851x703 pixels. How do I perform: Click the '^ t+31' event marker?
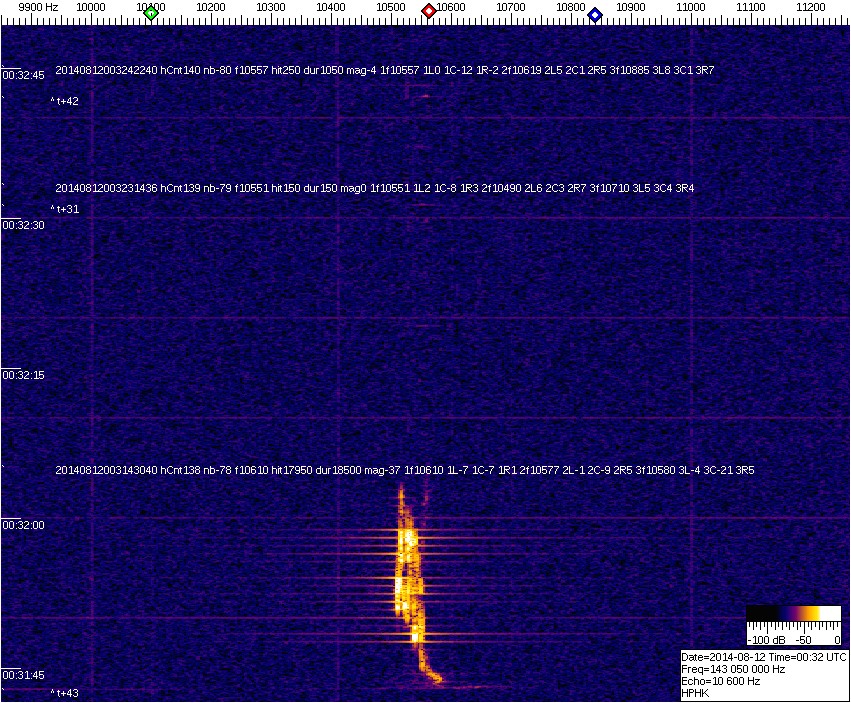[65, 209]
